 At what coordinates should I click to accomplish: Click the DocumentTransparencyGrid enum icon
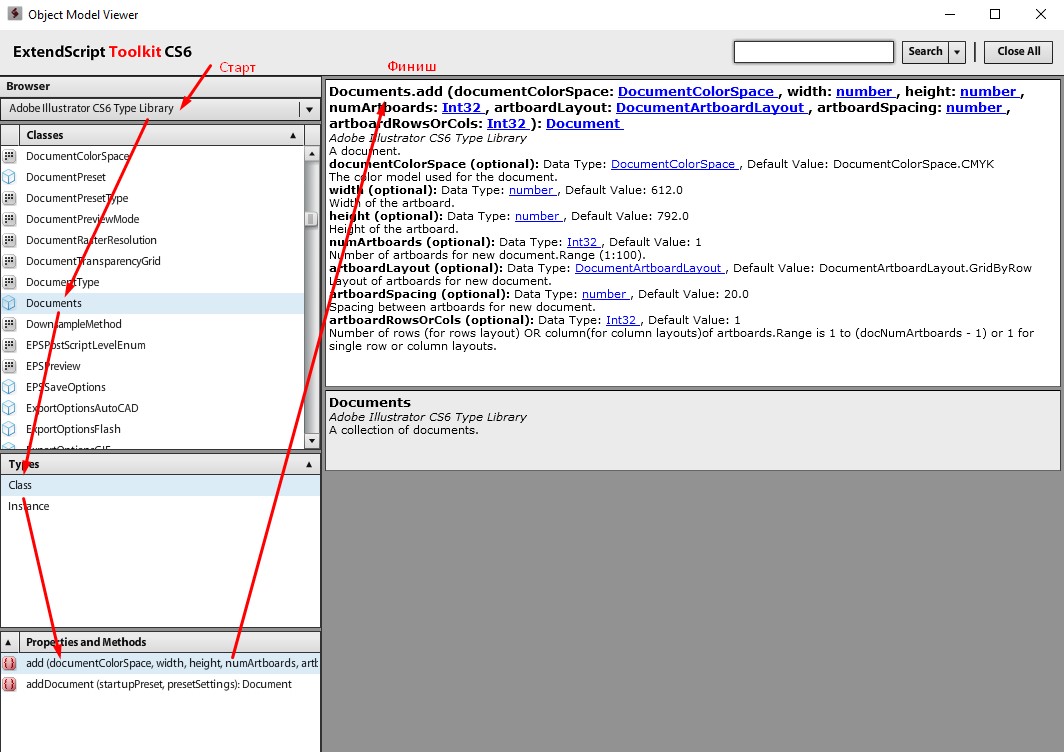(9, 261)
